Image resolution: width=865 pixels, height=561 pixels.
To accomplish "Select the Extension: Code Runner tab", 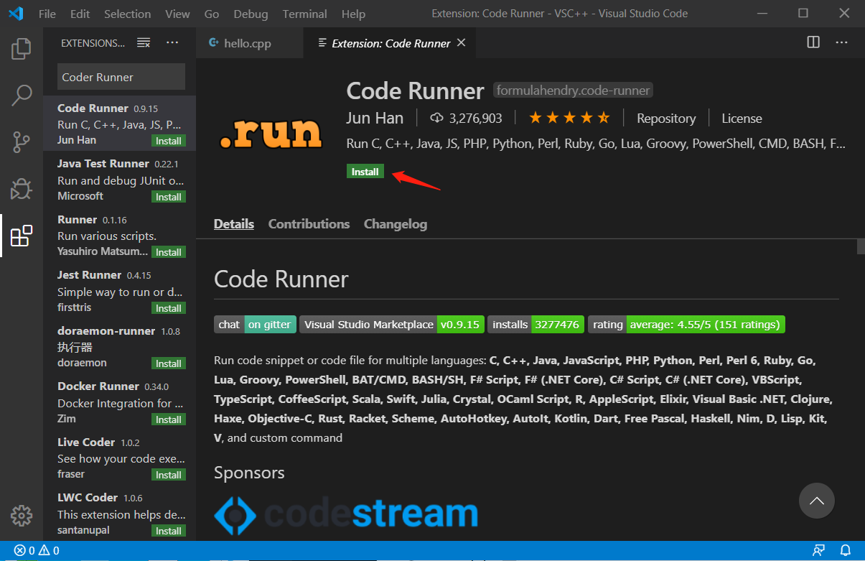I will (389, 43).
